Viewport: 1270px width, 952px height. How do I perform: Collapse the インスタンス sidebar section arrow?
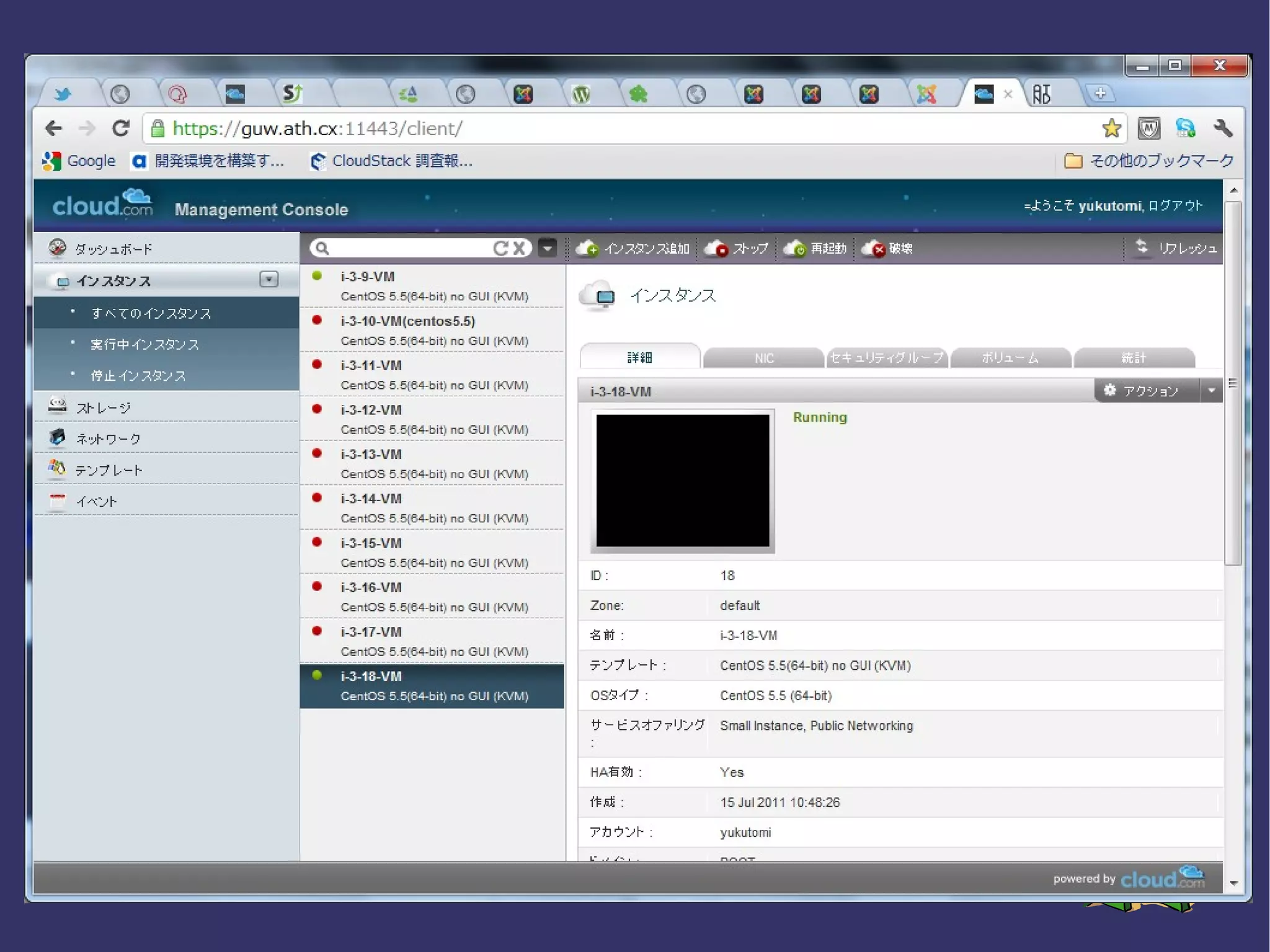pos(269,280)
